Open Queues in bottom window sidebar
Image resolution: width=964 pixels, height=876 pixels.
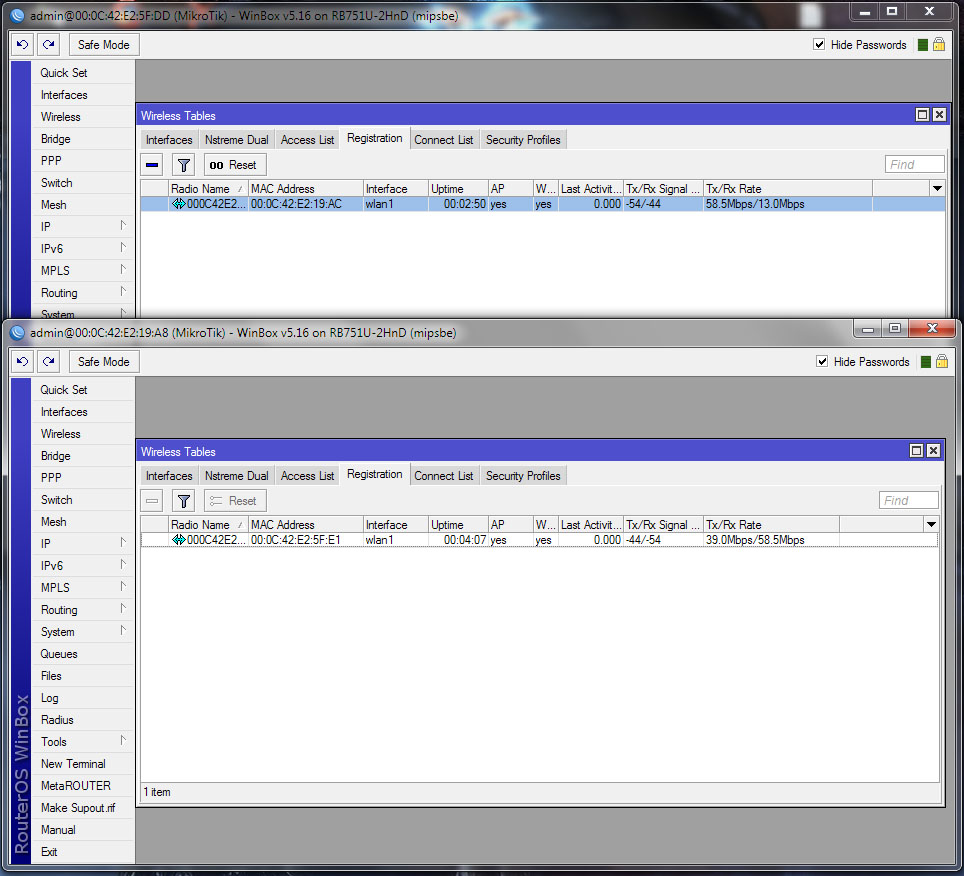click(x=59, y=653)
